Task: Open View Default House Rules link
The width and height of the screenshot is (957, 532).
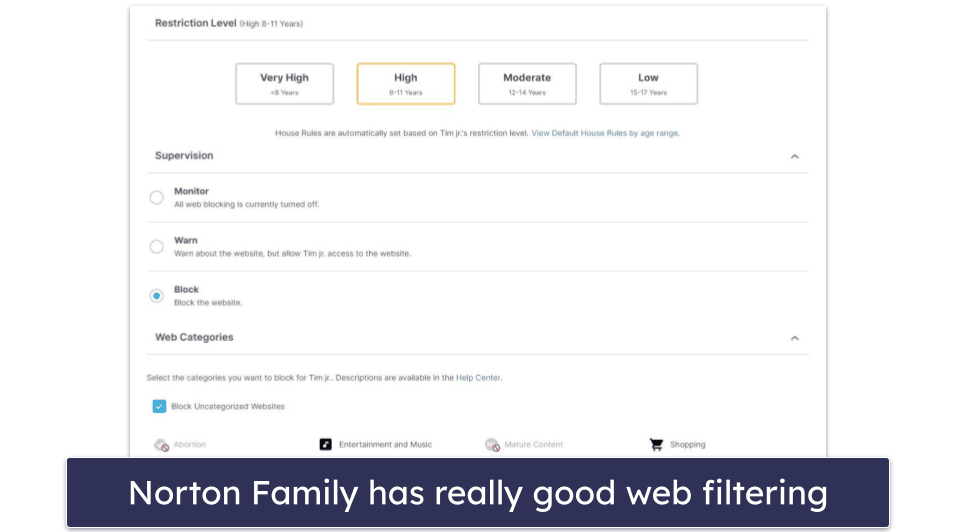Action: tap(579, 133)
